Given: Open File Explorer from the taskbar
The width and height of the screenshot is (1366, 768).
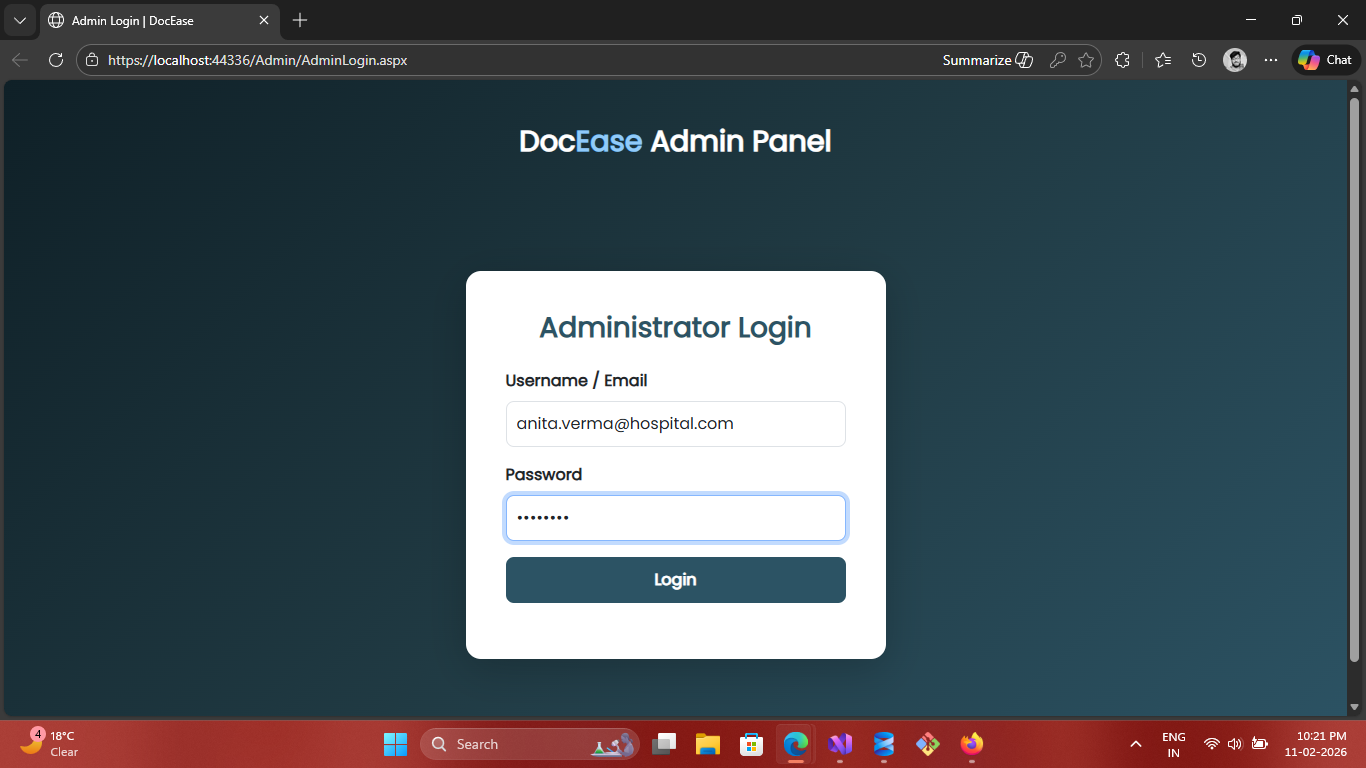Looking at the screenshot, I should [x=708, y=744].
